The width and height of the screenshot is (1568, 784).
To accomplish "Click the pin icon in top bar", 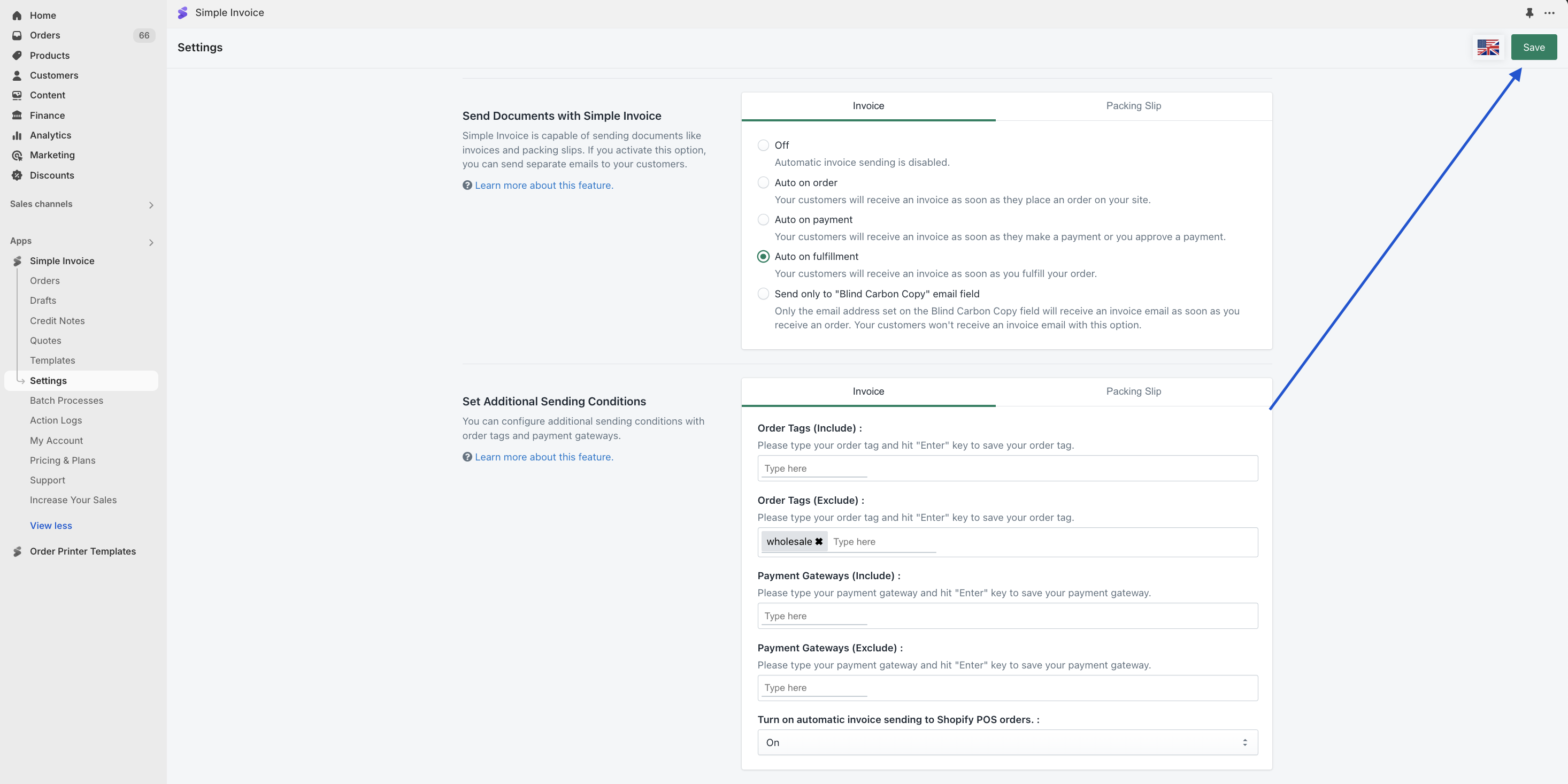I will pos(1529,13).
